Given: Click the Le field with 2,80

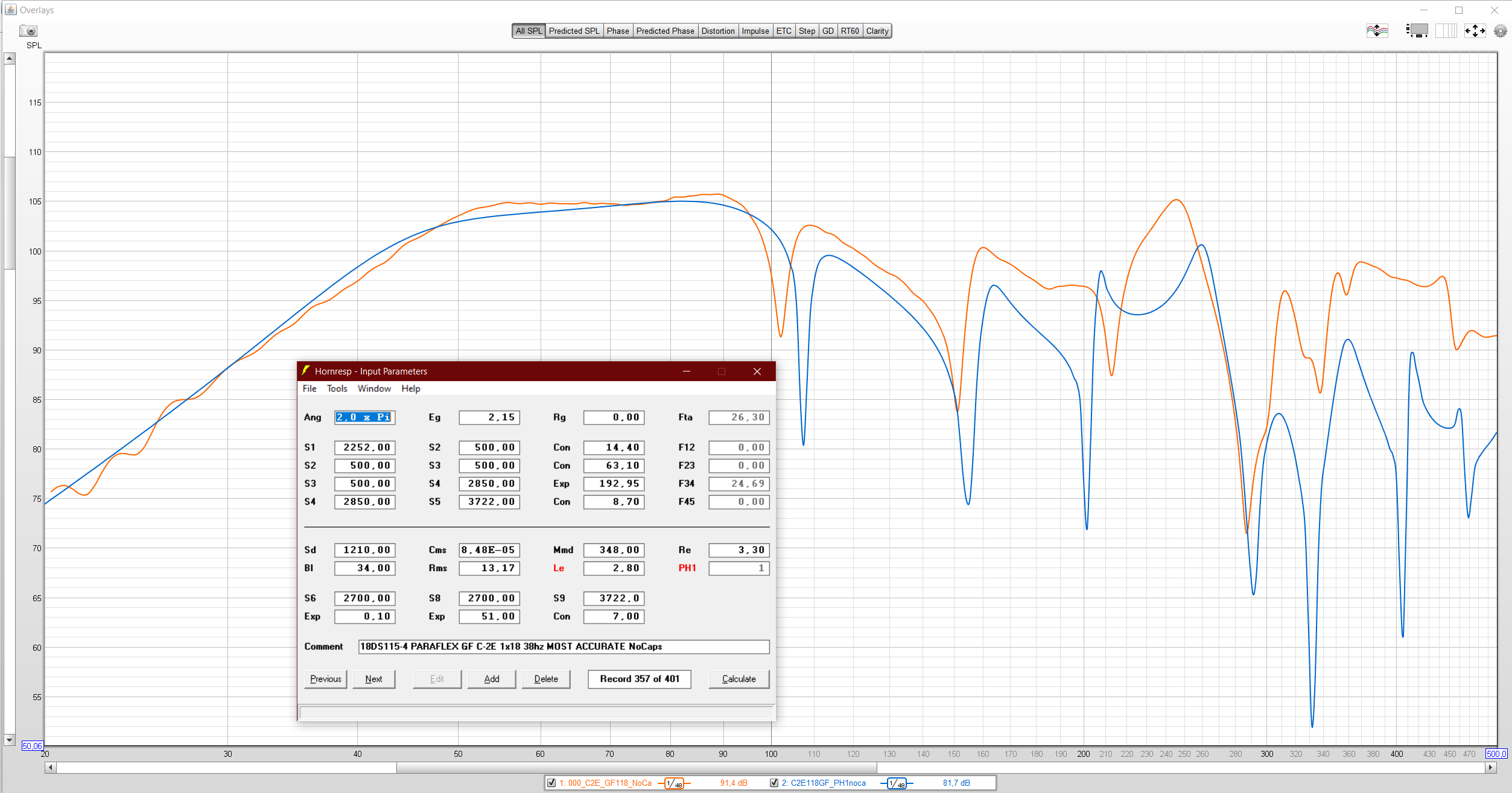Looking at the screenshot, I should (614, 568).
